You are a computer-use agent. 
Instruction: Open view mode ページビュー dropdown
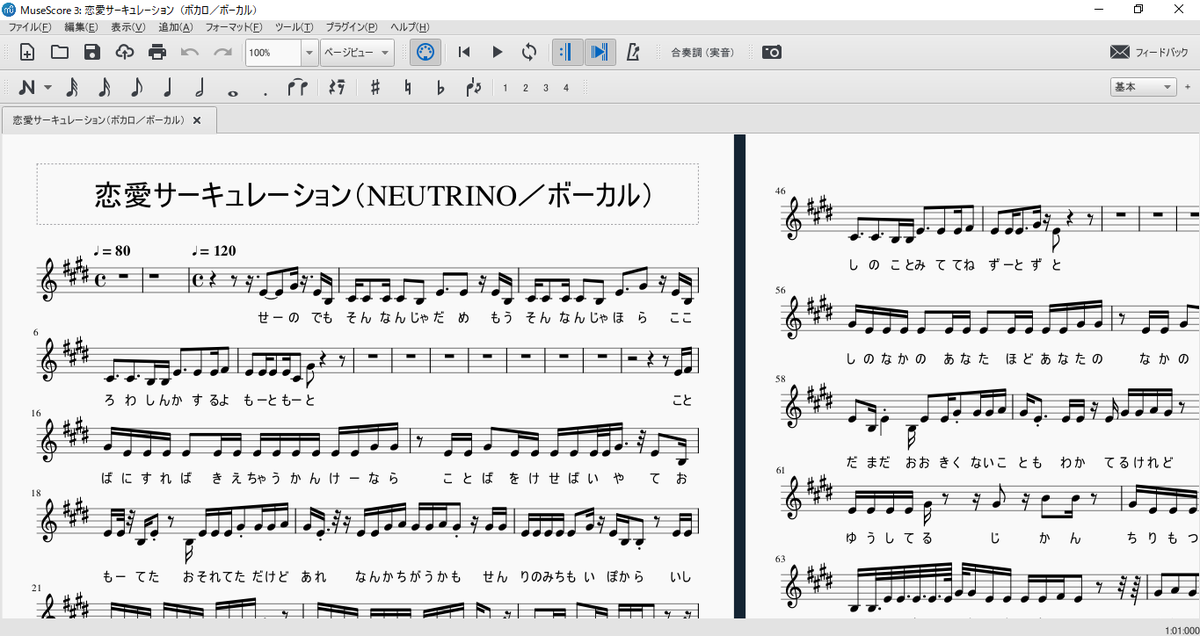(356, 52)
